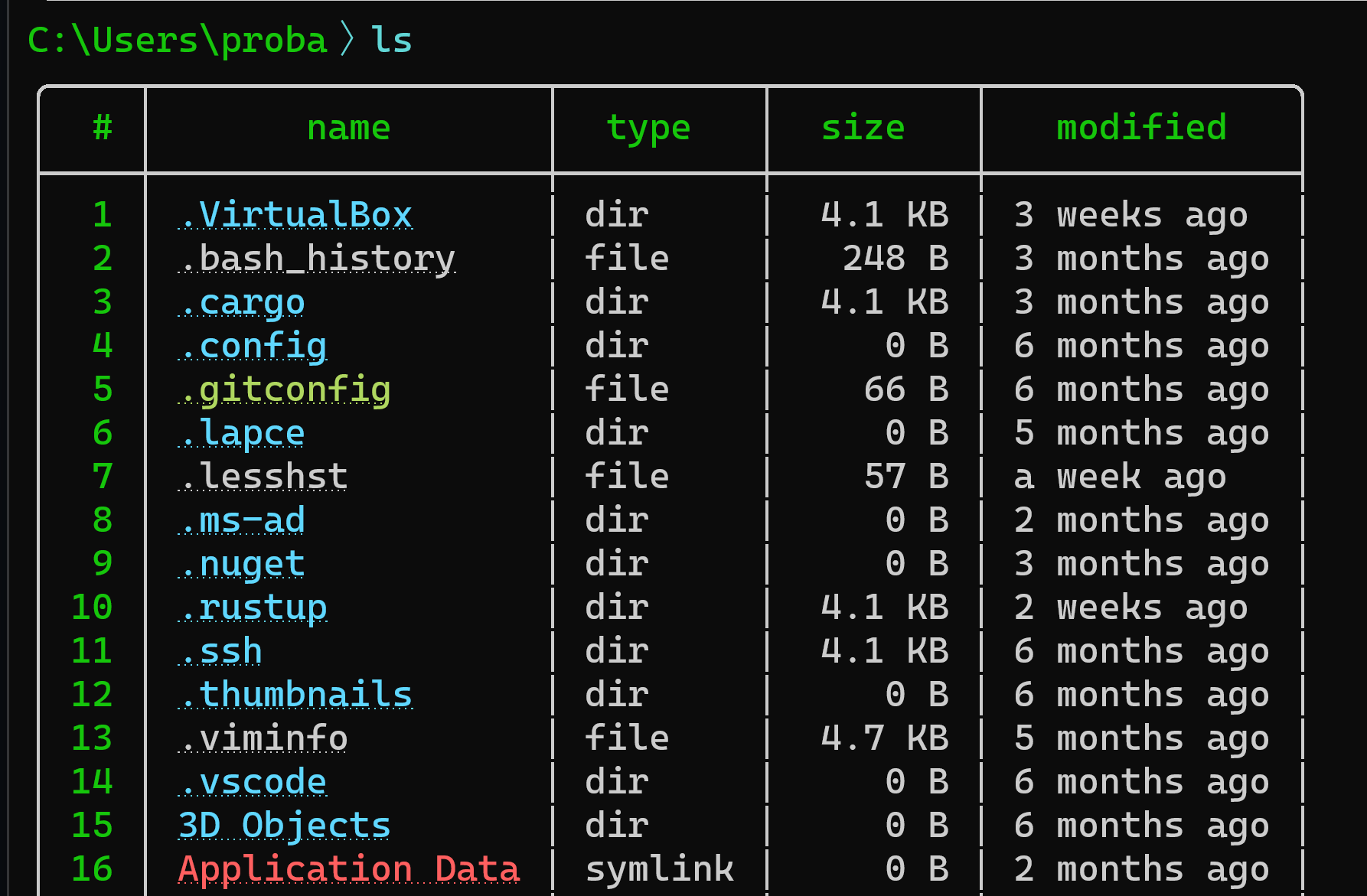Image resolution: width=1367 pixels, height=896 pixels.
Task: Open the .nuget directory link
Action: pos(241,564)
